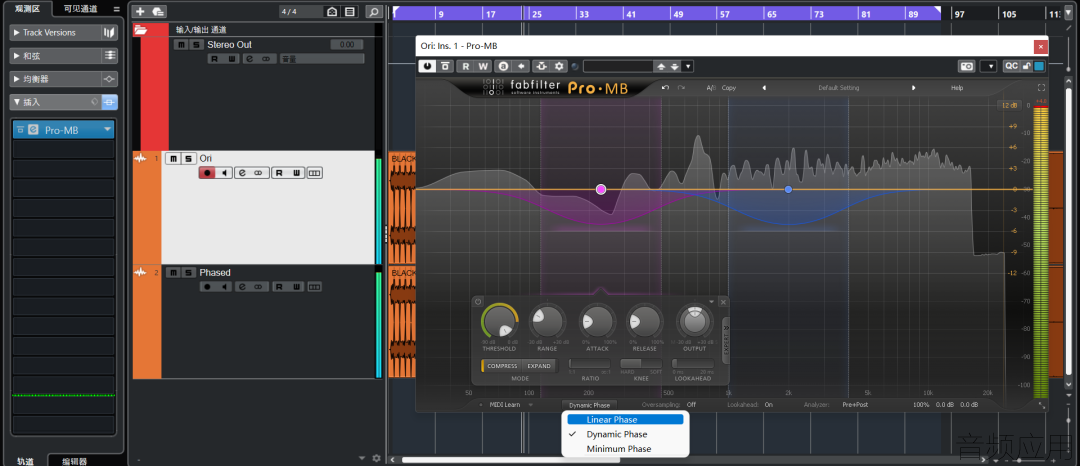The height and width of the screenshot is (466, 1080).
Task: Choose Linear Phase from the menu
Action: 625,419
